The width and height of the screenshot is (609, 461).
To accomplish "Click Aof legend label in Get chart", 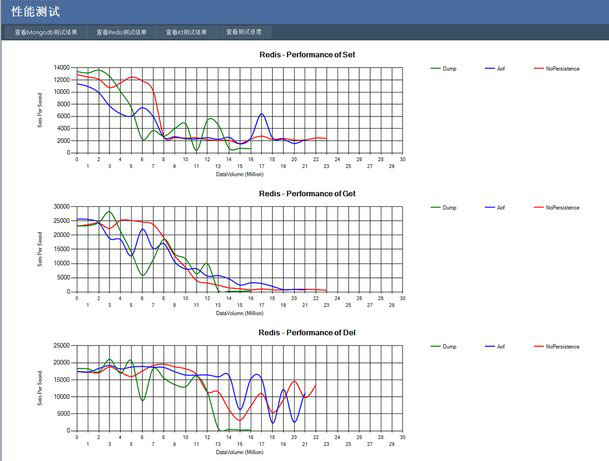I will click(x=503, y=207).
